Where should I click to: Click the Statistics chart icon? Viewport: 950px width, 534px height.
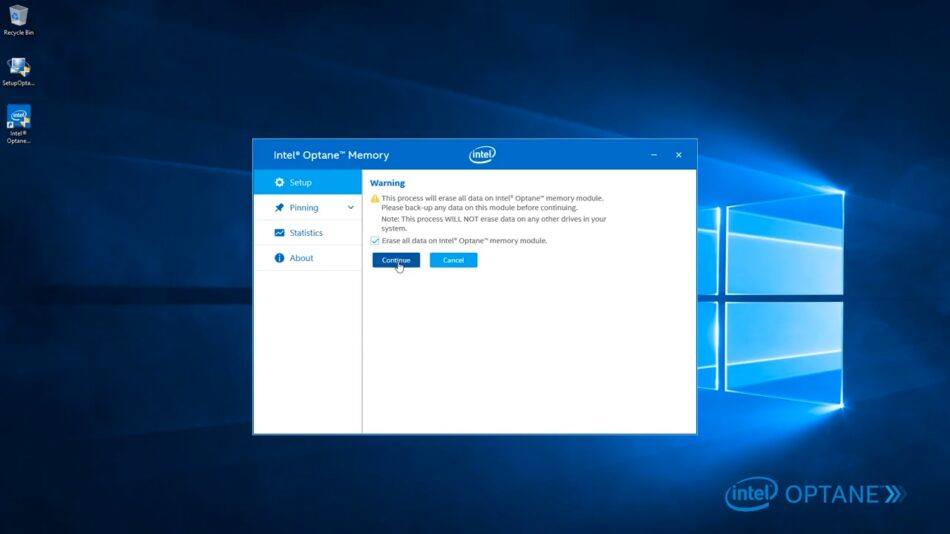(x=279, y=233)
